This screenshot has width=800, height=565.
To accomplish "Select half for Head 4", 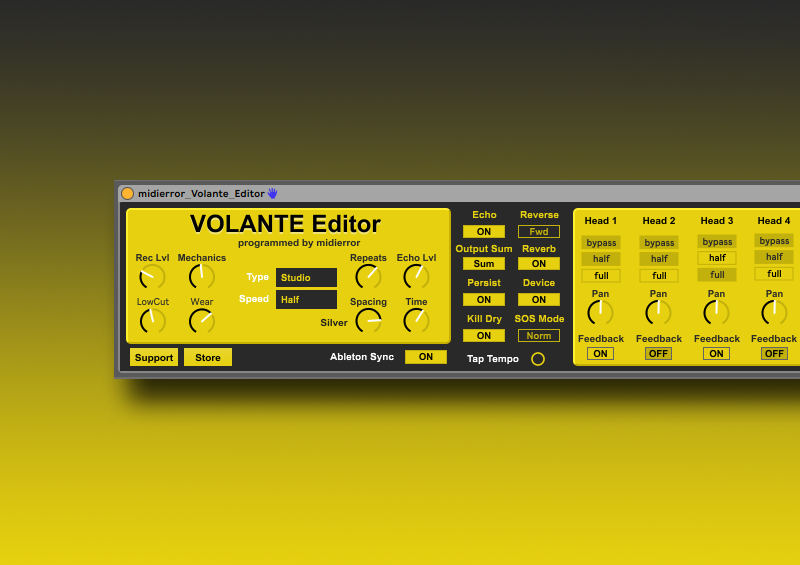I will point(774,257).
